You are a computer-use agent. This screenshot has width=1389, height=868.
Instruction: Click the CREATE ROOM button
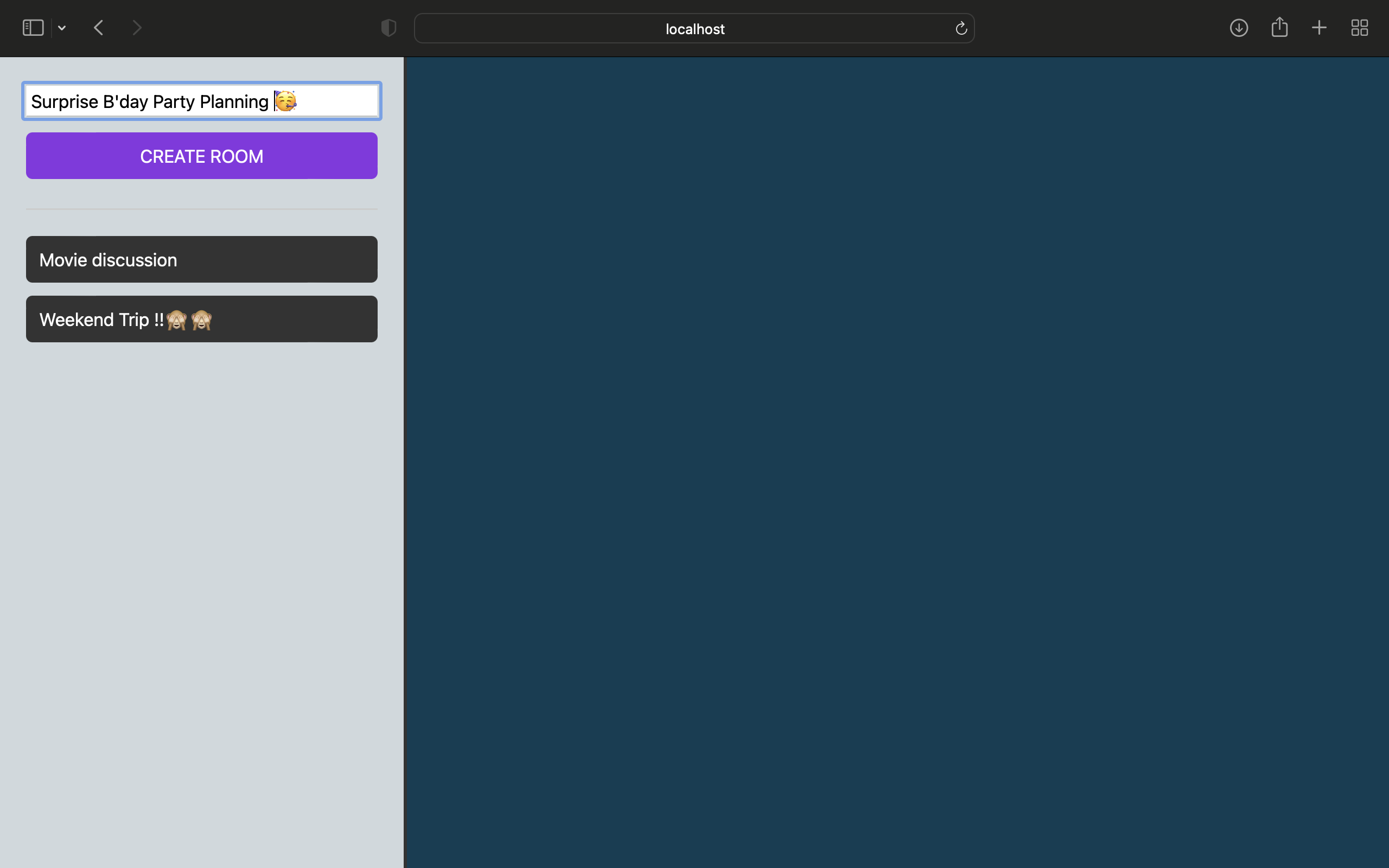(201, 156)
